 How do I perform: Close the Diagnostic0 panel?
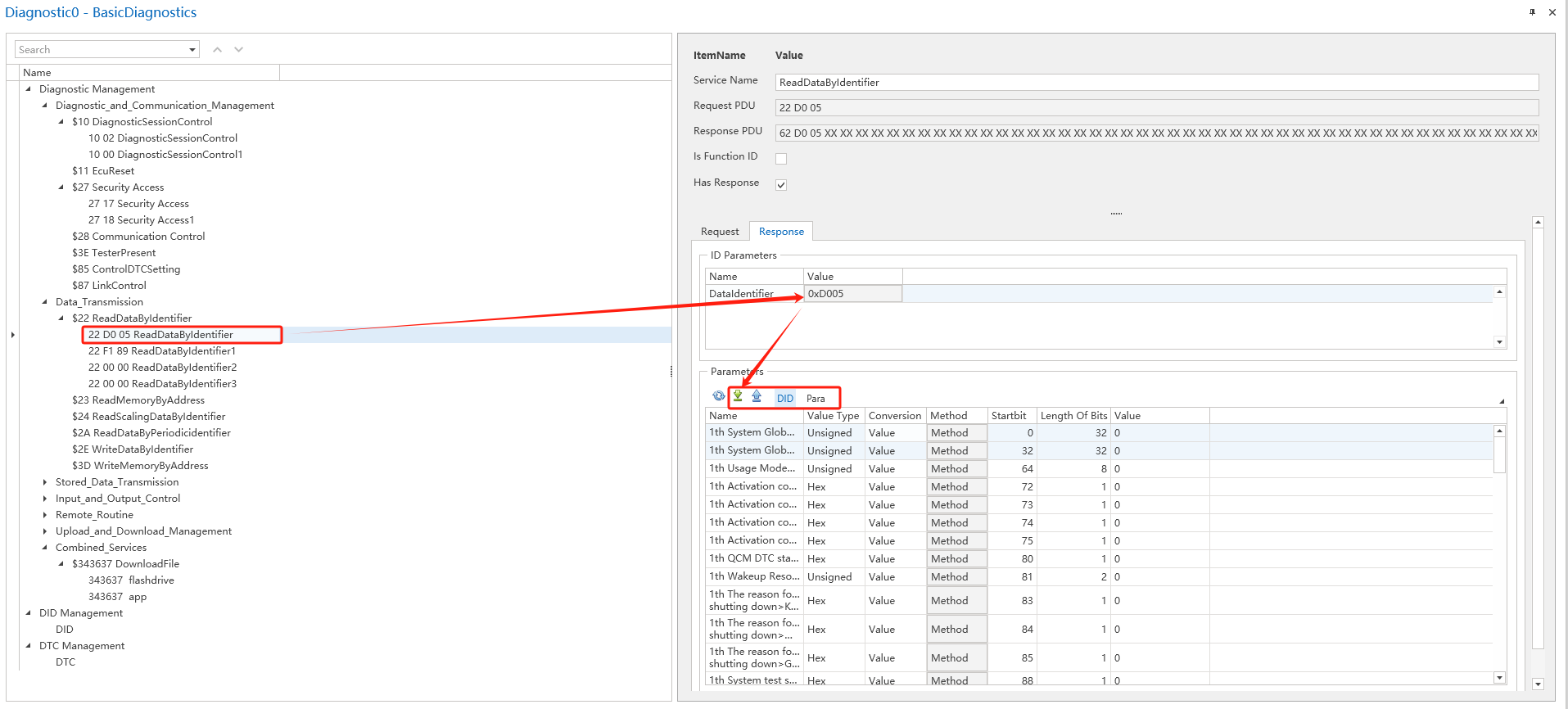click(1552, 12)
